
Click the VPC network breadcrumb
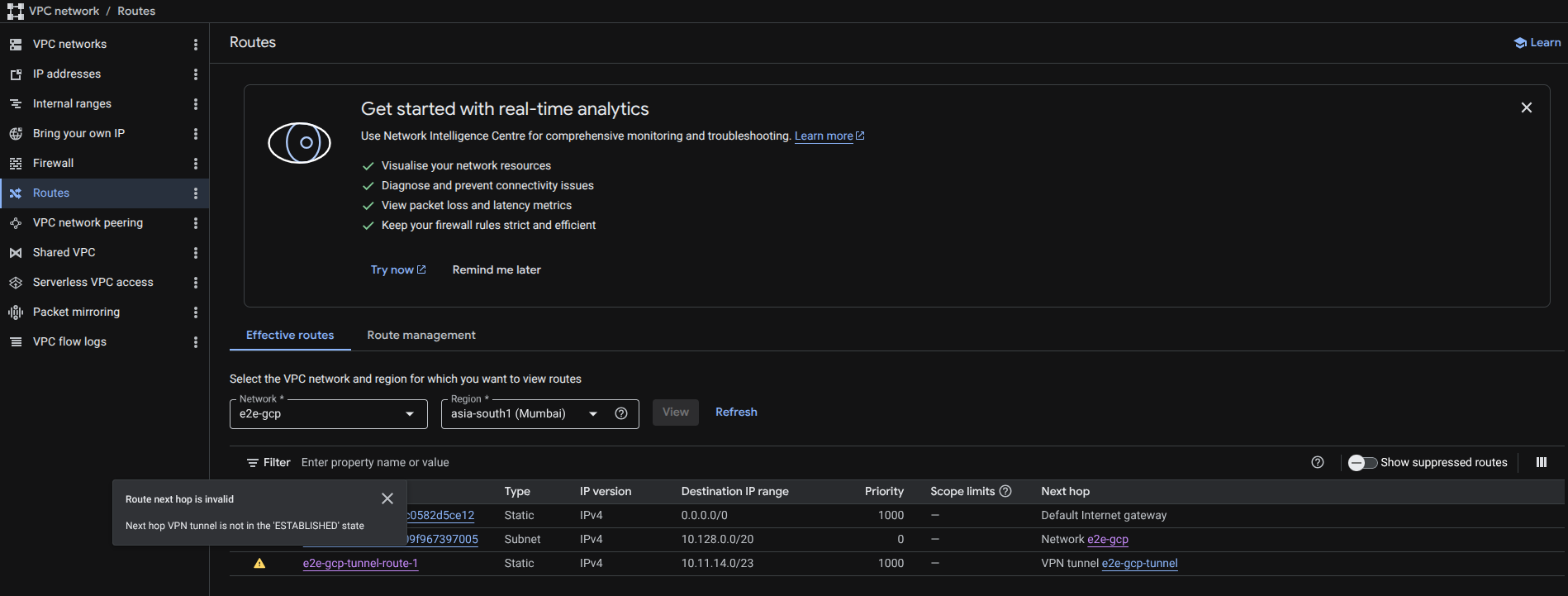point(64,12)
